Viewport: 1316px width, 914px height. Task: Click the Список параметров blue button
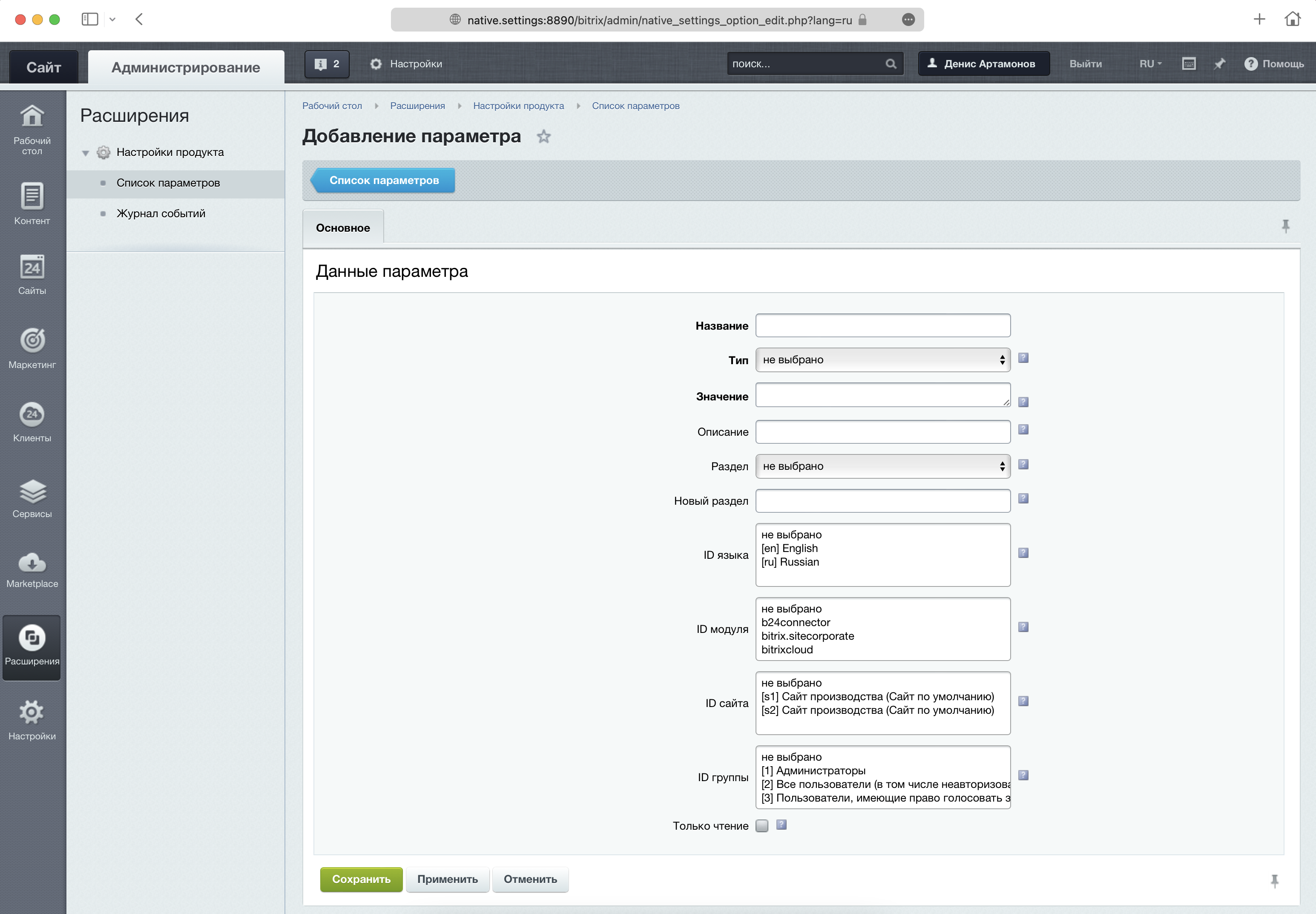383,181
